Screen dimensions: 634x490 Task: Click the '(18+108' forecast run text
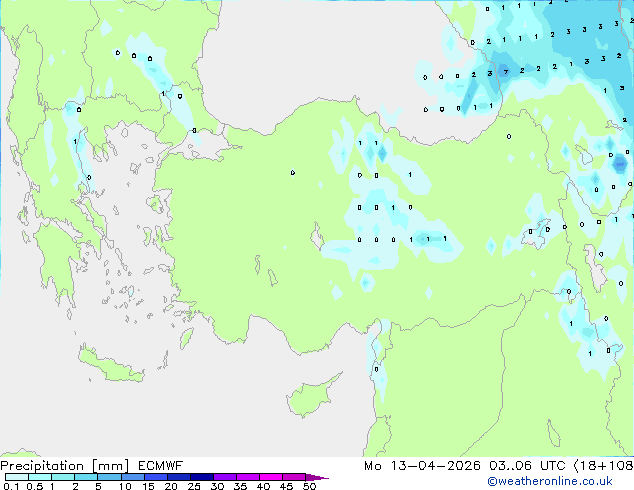(x=603, y=466)
